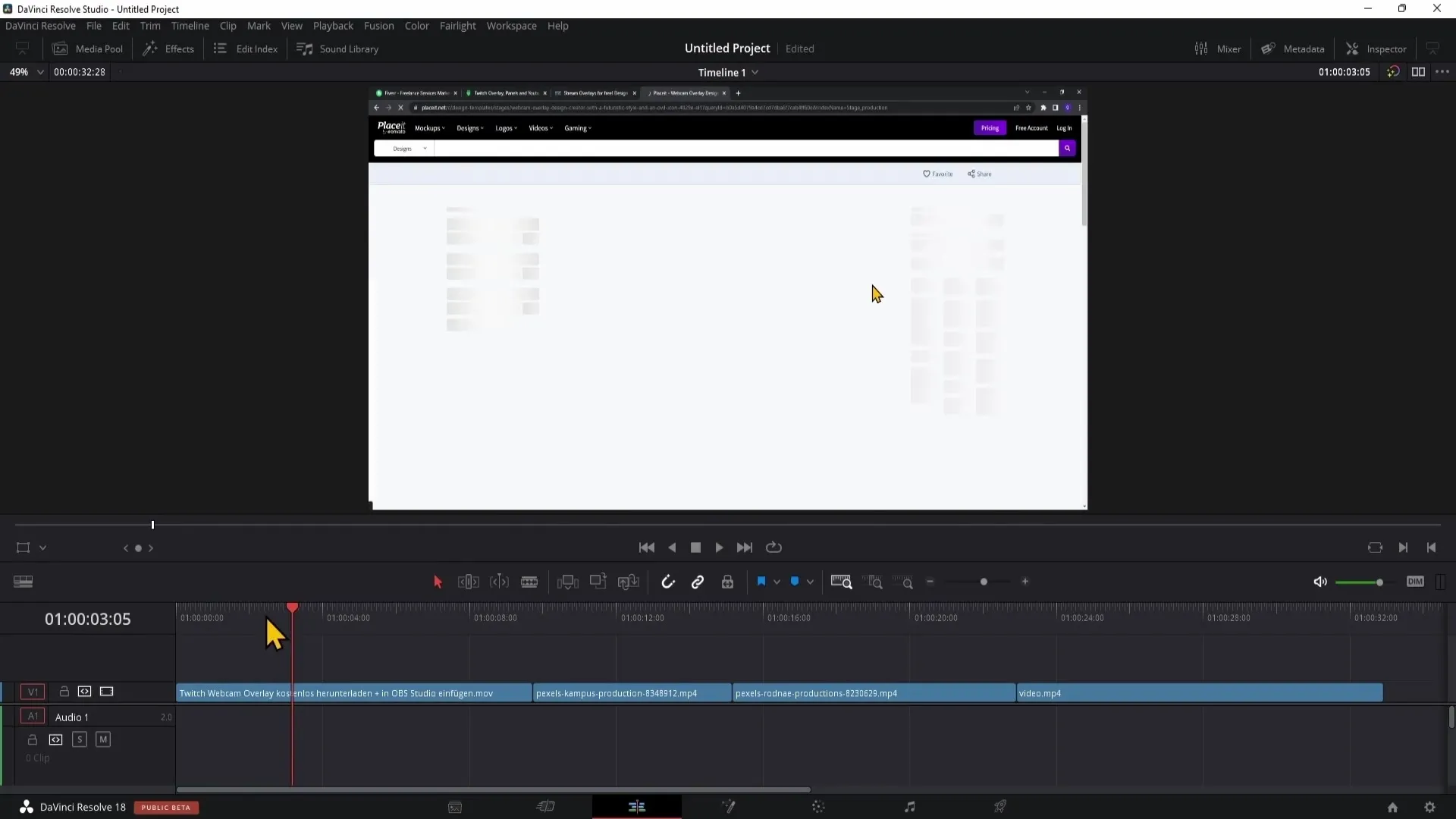This screenshot has width=1456, height=819.
Task: Open the Playback menu
Action: pyautogui.click(x=332, y=25)
